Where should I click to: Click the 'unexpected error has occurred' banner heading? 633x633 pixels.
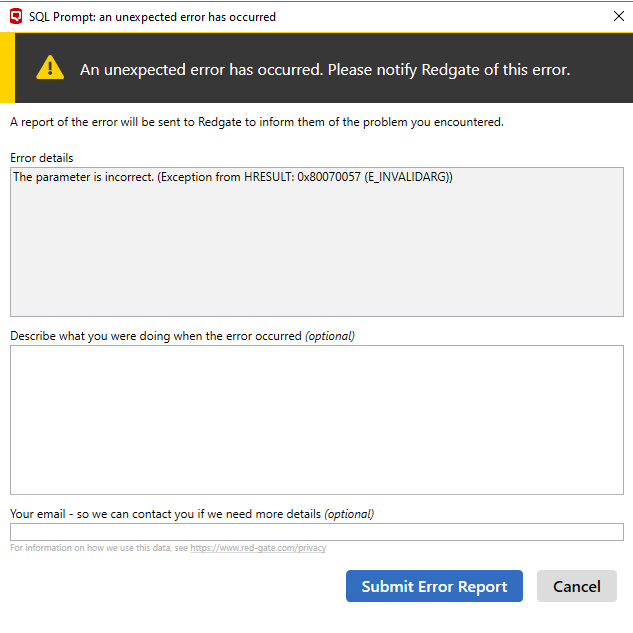pyautogui.click(x=324, y=69)
